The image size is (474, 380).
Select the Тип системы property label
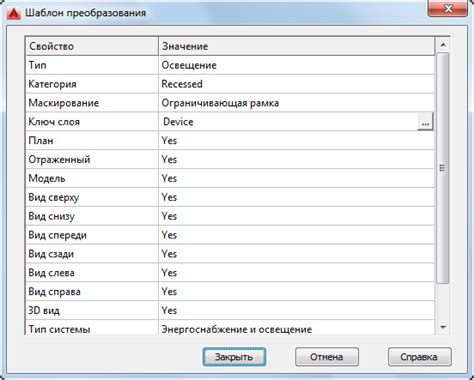pos(92,328)
